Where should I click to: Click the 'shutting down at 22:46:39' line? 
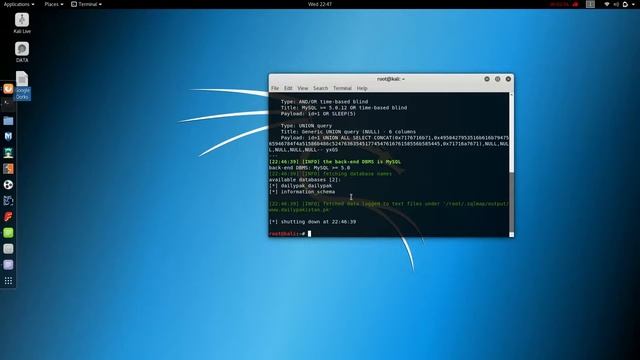pyautogui.click(x=313, y=222)
